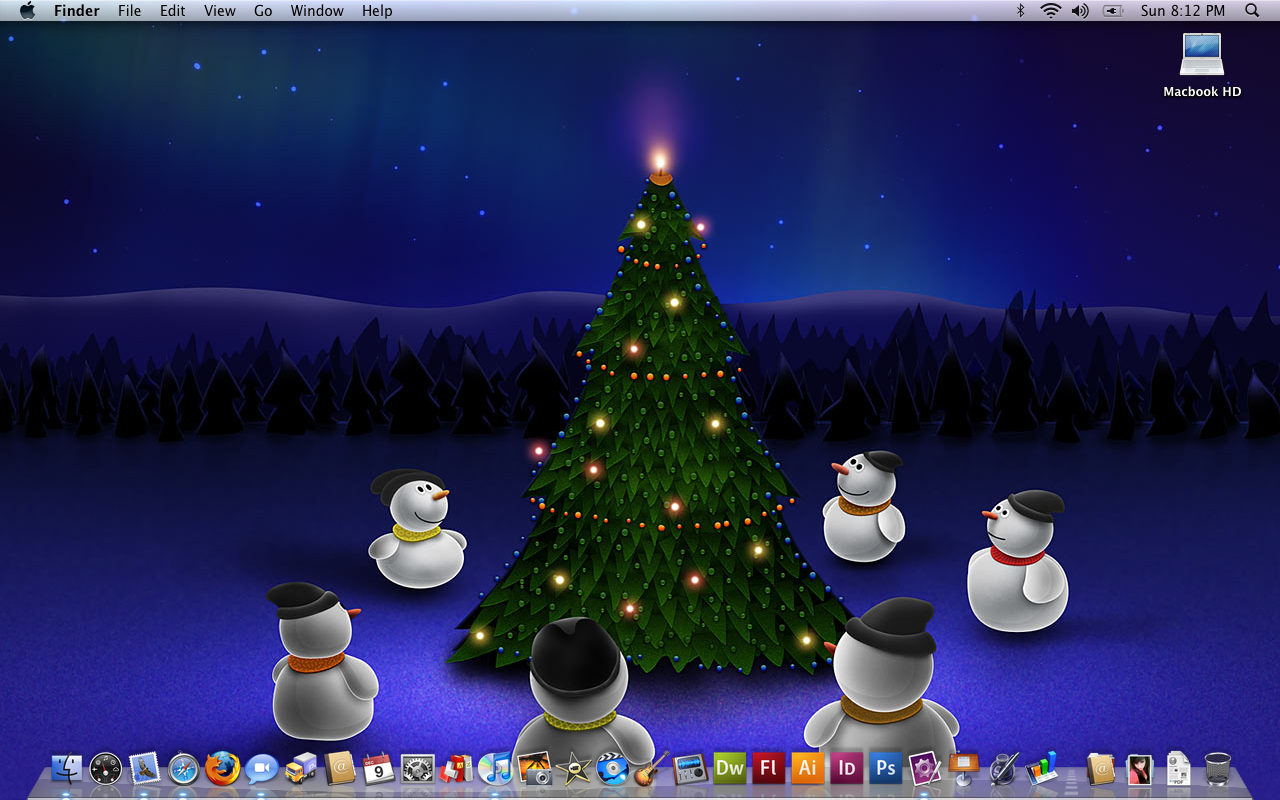This screenshot has width=1280, height=800.
Task: Open the PDF document stack in dock
Action: tap(1179, 768)
